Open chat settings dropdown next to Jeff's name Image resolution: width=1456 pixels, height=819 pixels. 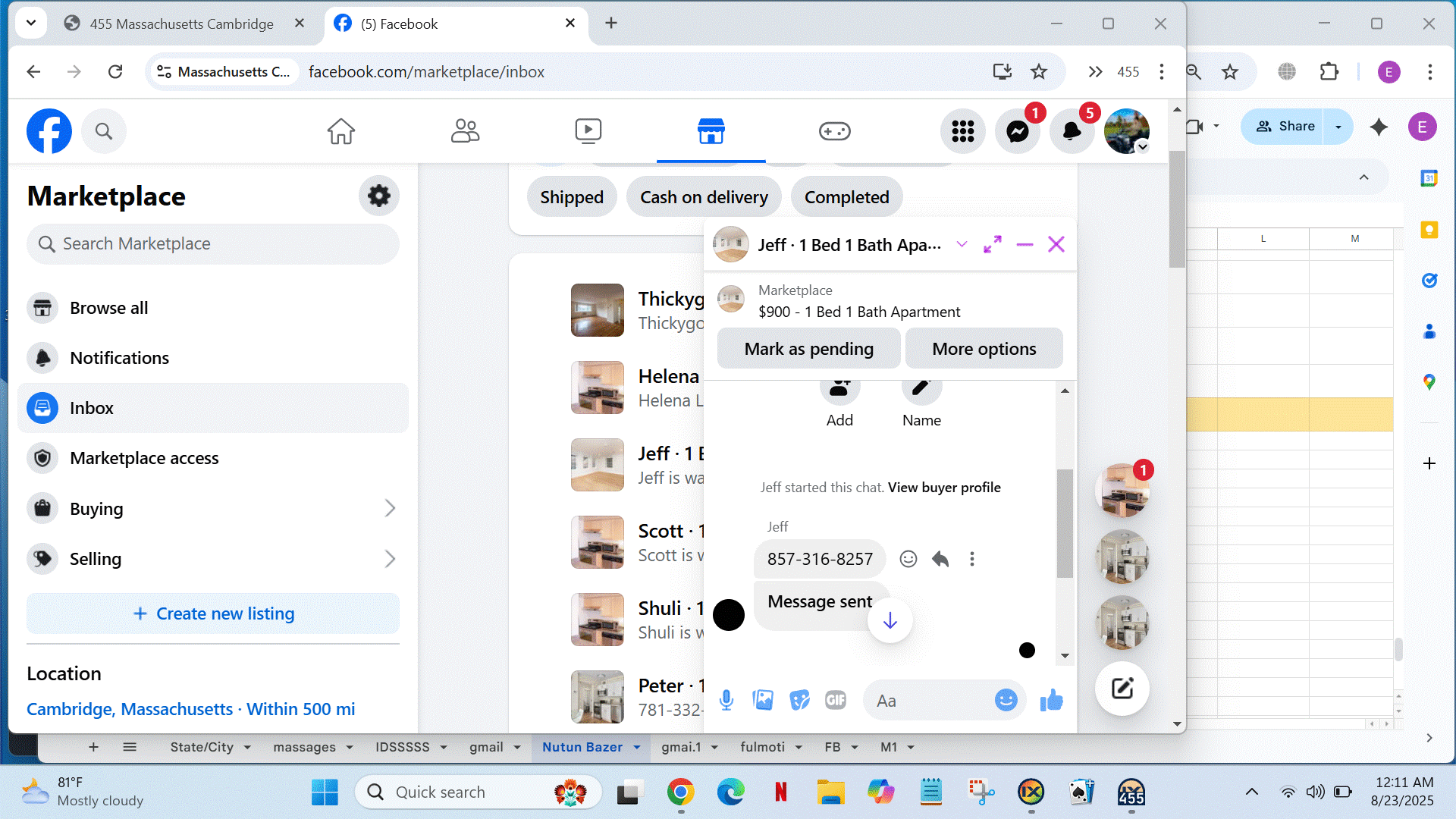962,244
